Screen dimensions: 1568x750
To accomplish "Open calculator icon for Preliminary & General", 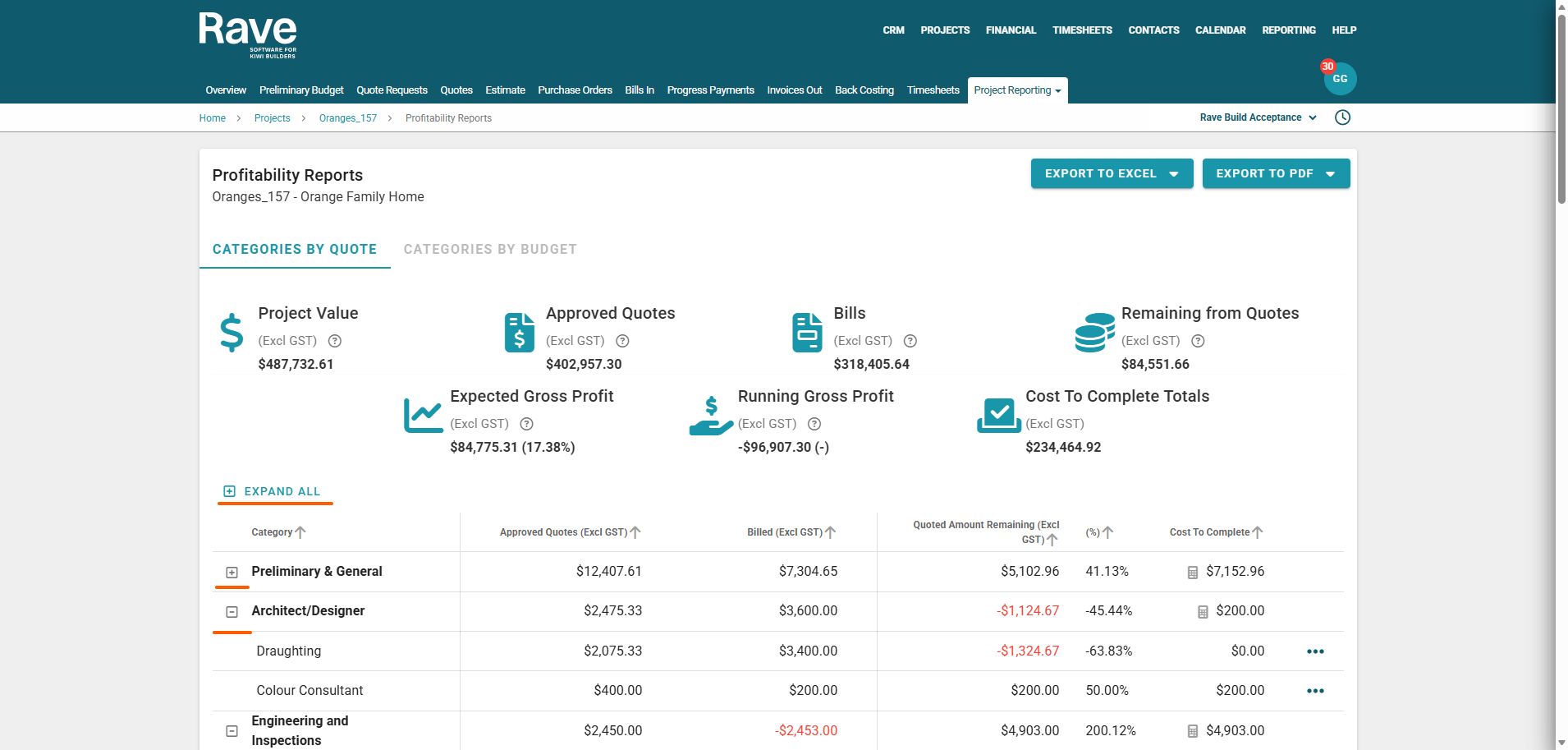I will (1193, 573).
